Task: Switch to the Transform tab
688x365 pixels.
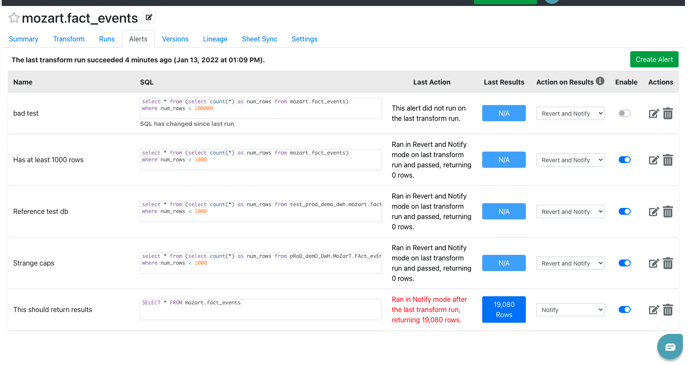Action: (68, 39)
